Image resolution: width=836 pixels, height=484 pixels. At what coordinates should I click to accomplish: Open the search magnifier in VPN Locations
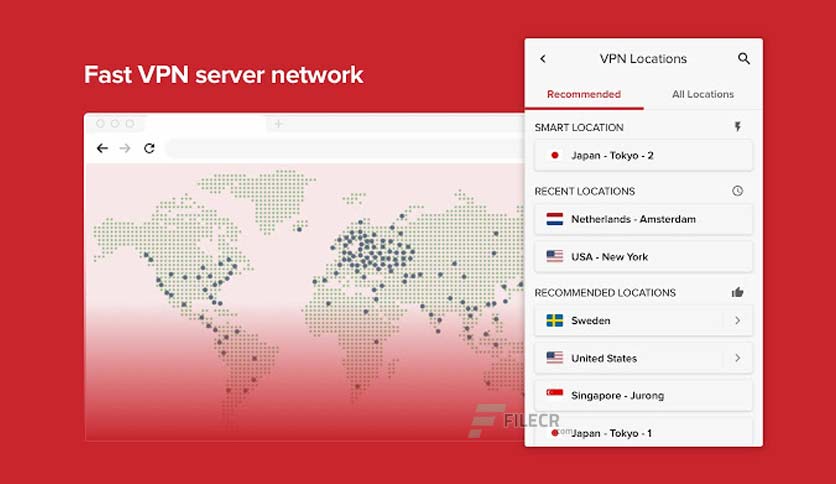pos(744,59)
